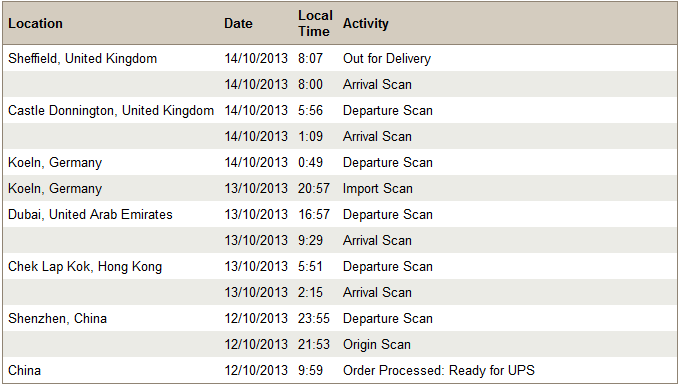Select the 1:09 Arrival Scan time
Screen dimensions: 680x386
(x=311, y=136)
